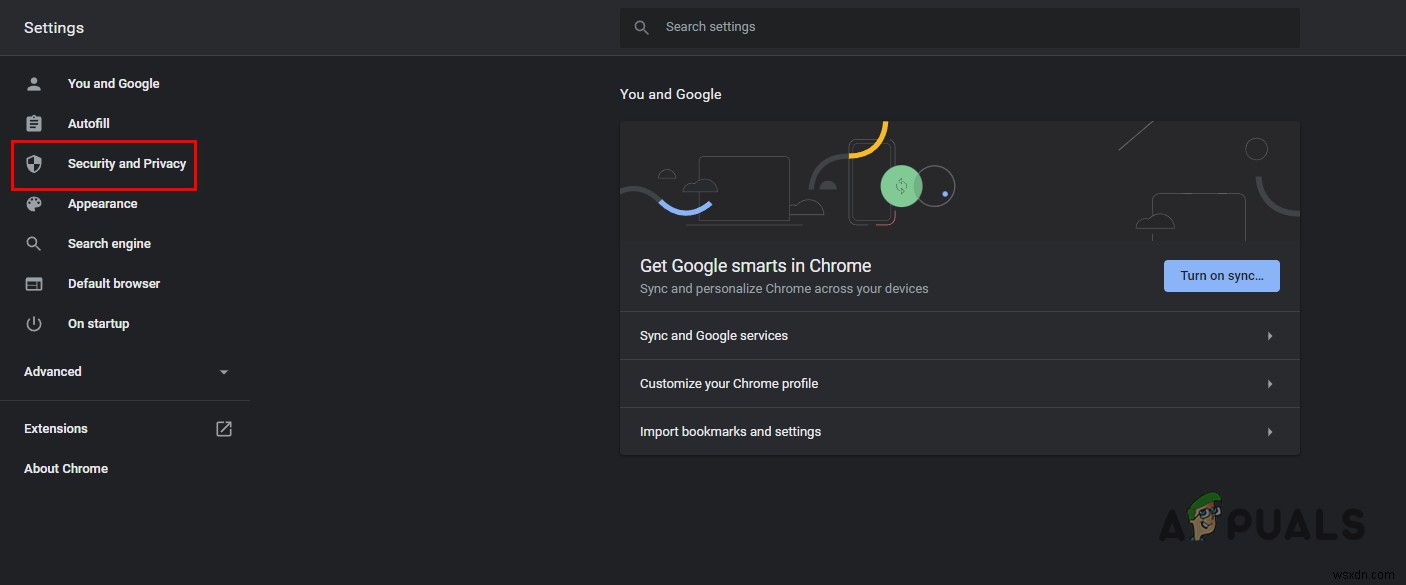Select the palette icon next to Appearance
1406x585 pixels.
34,203
